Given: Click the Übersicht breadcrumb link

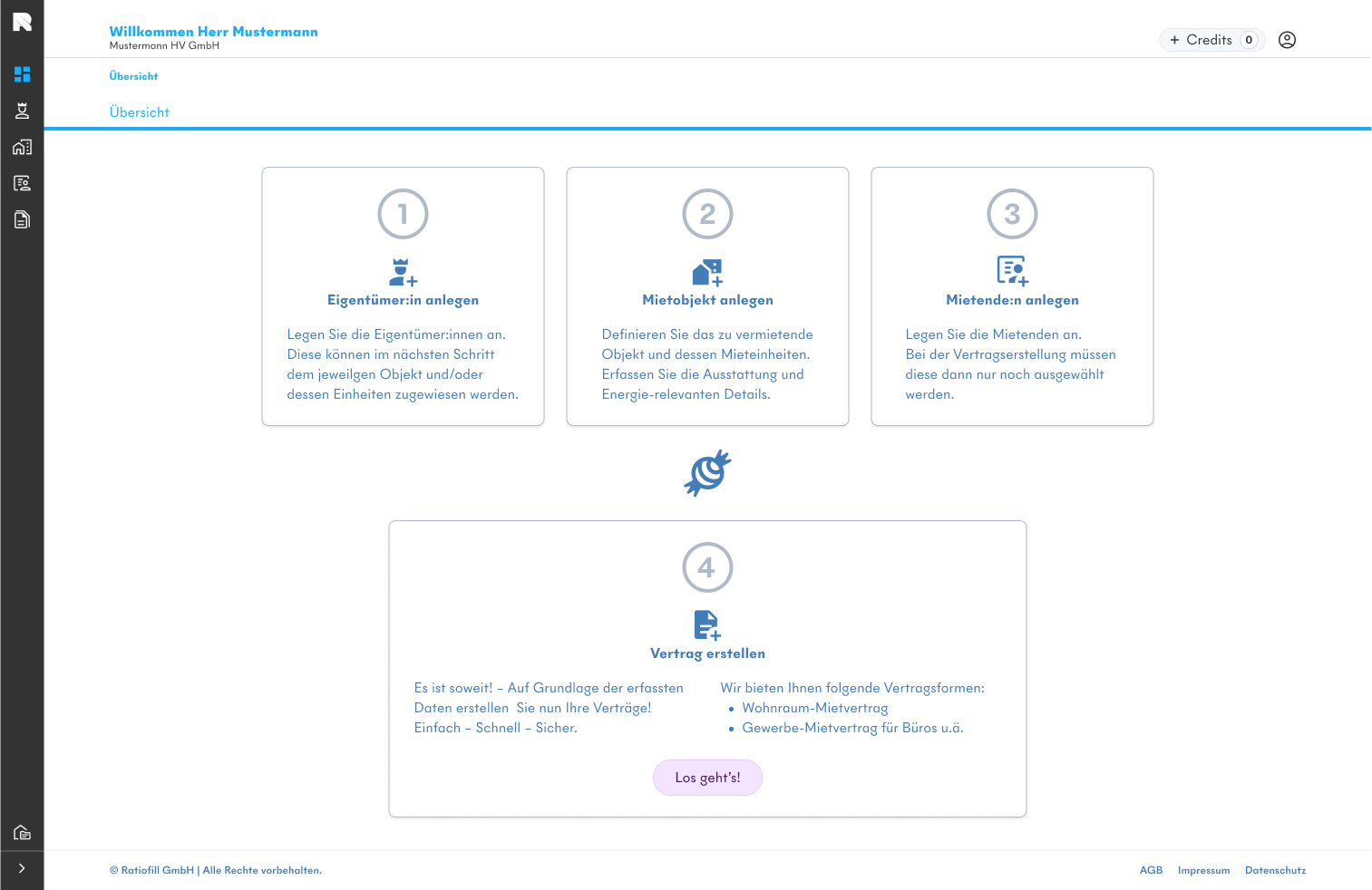Looking at the screenshot, I should 133,76.
